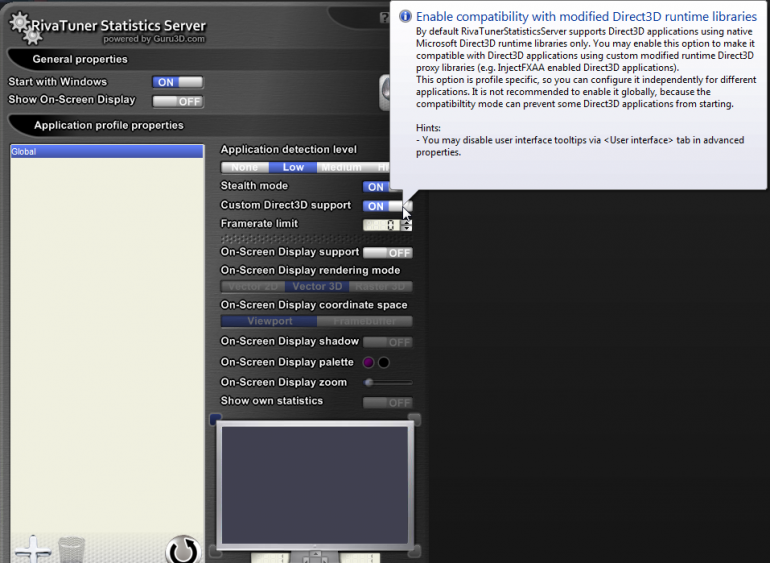Click the 'On-Screen Display coordinate space' label

(x=314, y=305)
